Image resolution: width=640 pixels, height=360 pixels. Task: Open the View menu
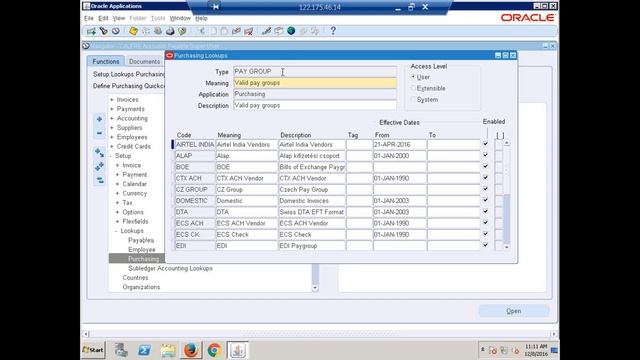click(x=119, y=18)
